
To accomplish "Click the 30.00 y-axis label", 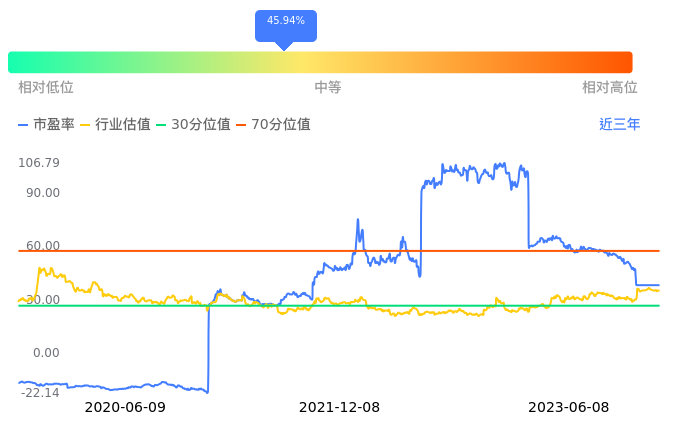I will click(43, 300).
